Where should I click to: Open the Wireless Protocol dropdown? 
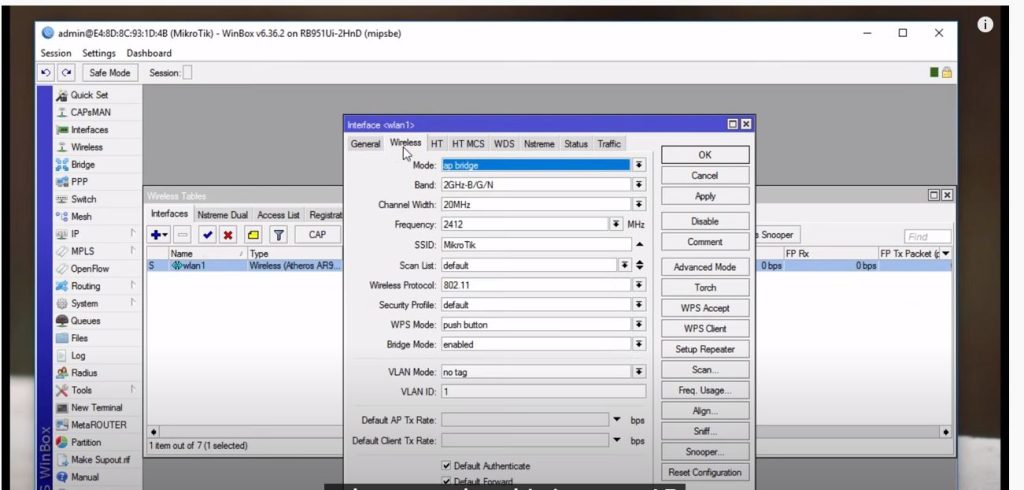tap(639, 285)
